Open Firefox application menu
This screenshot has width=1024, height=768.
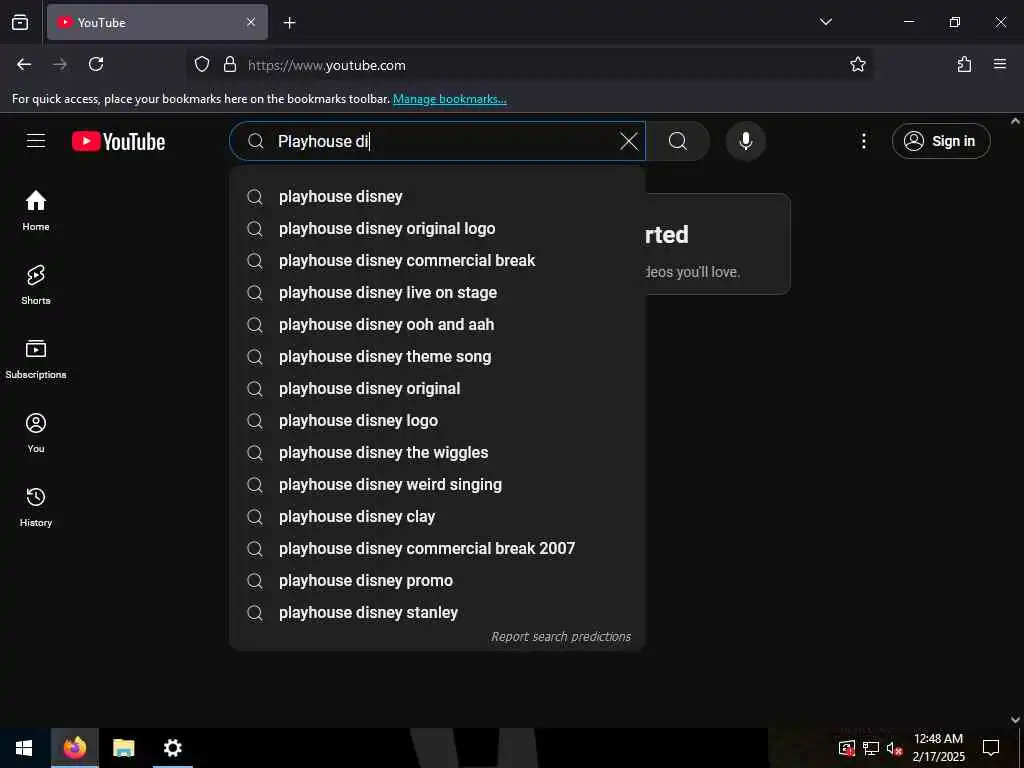pyautogui.click(x=1000, y=65)
